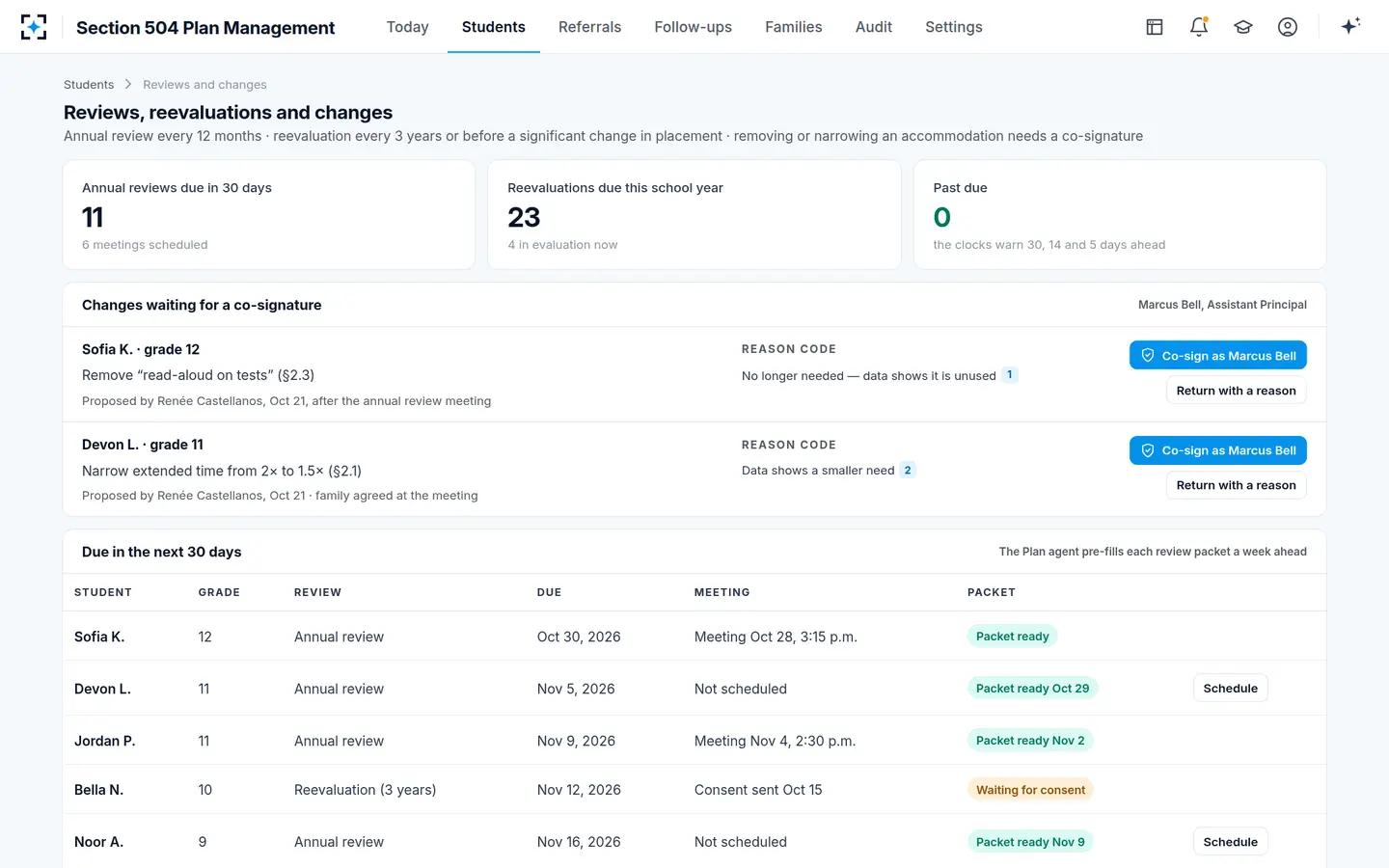
Task: Open the Past due card
Action: click(x=1120, y=214)
